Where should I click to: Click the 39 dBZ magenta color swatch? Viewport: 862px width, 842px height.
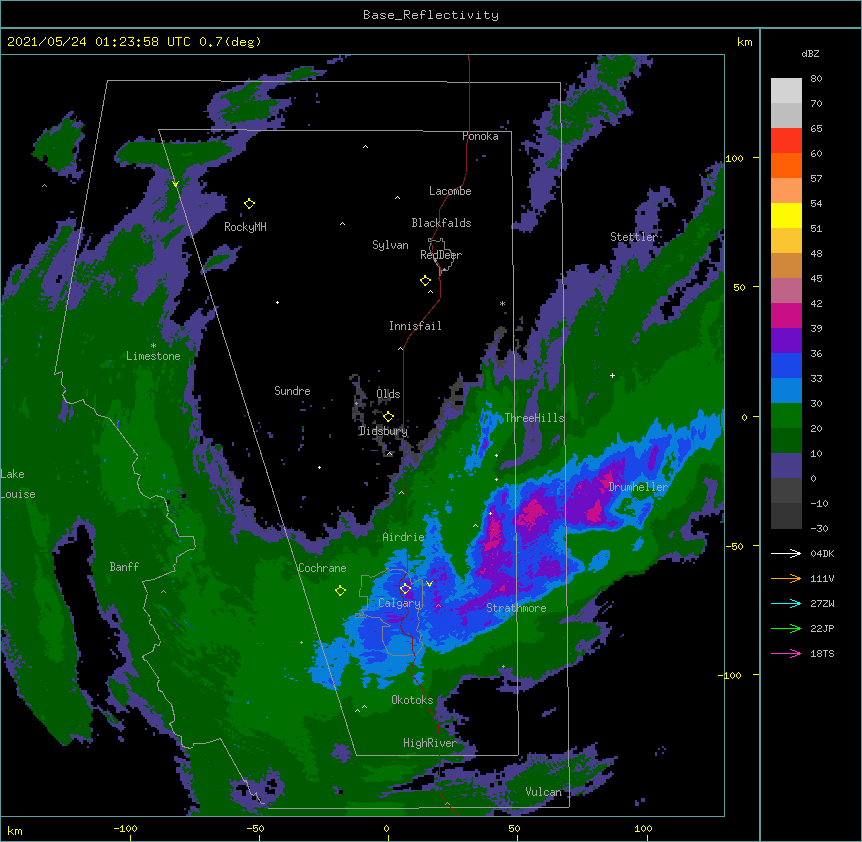(786, 315)
